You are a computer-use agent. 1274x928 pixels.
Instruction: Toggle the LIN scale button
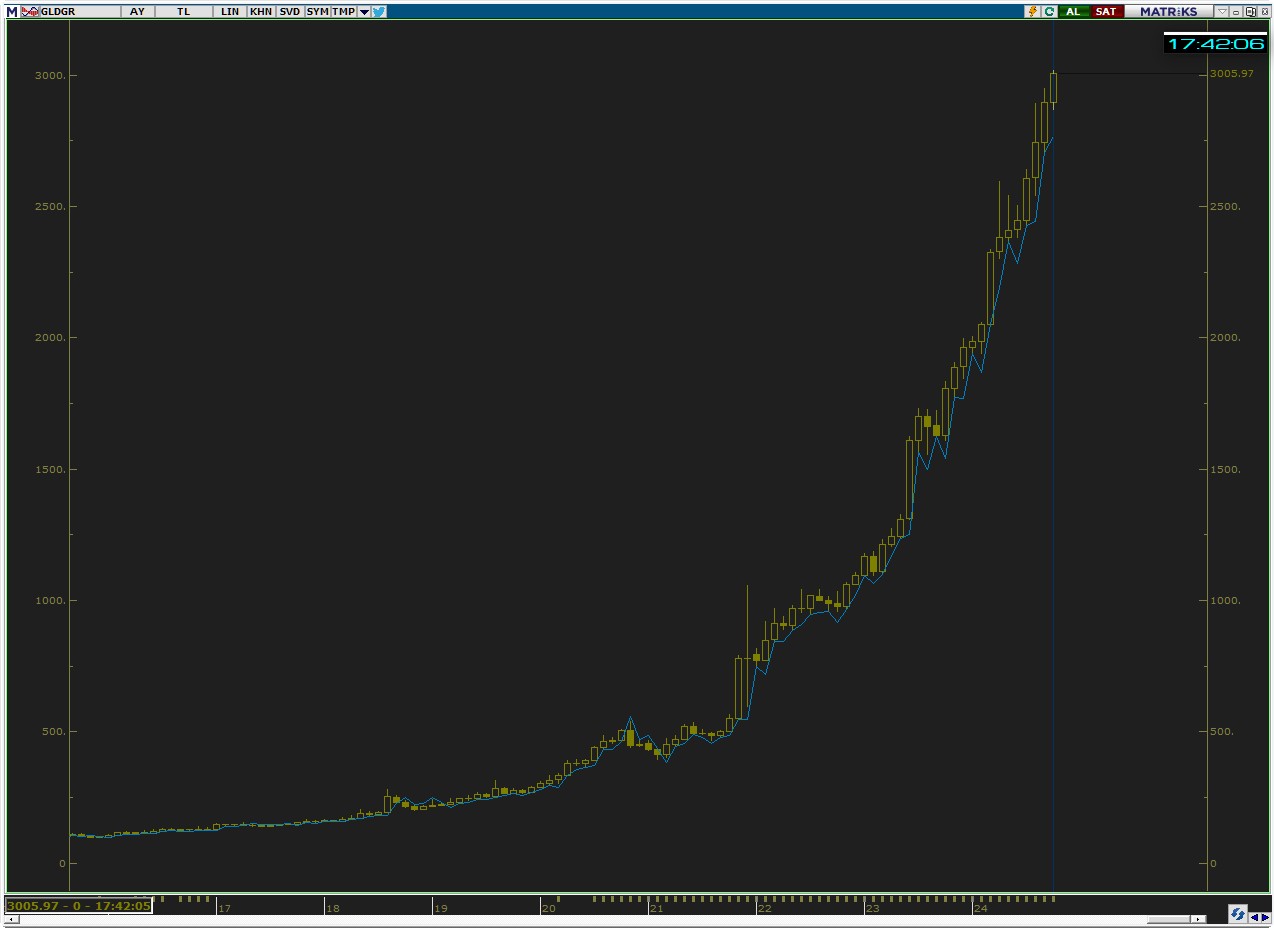coord(230,11)
